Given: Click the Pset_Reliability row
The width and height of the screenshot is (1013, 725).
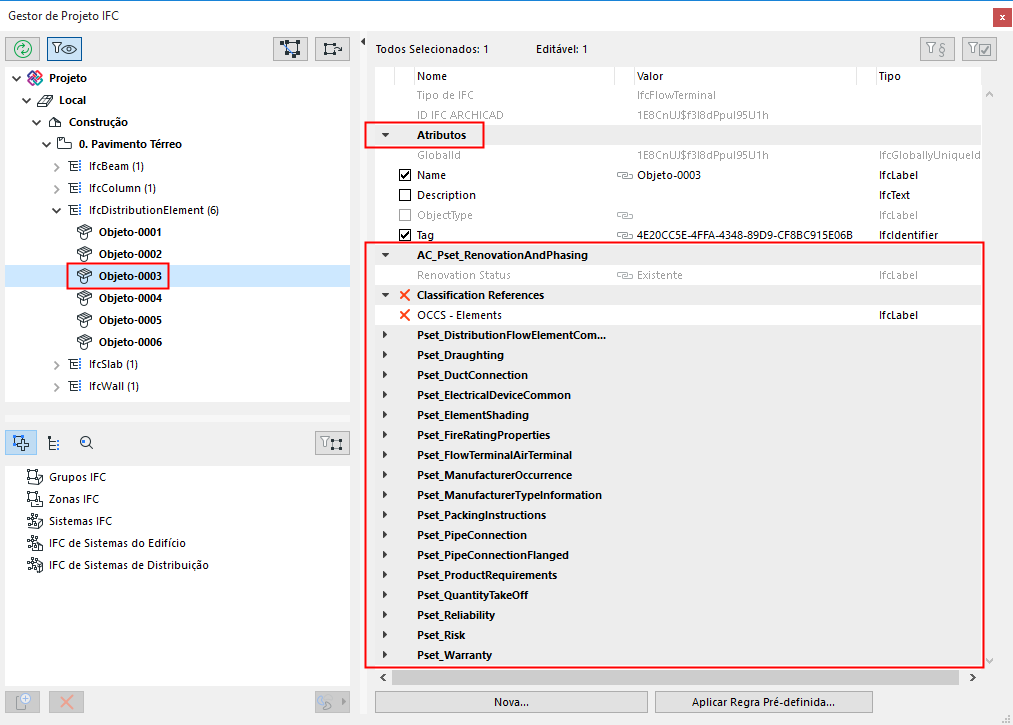Looking at the screenshot, I should tap(678, 615).
